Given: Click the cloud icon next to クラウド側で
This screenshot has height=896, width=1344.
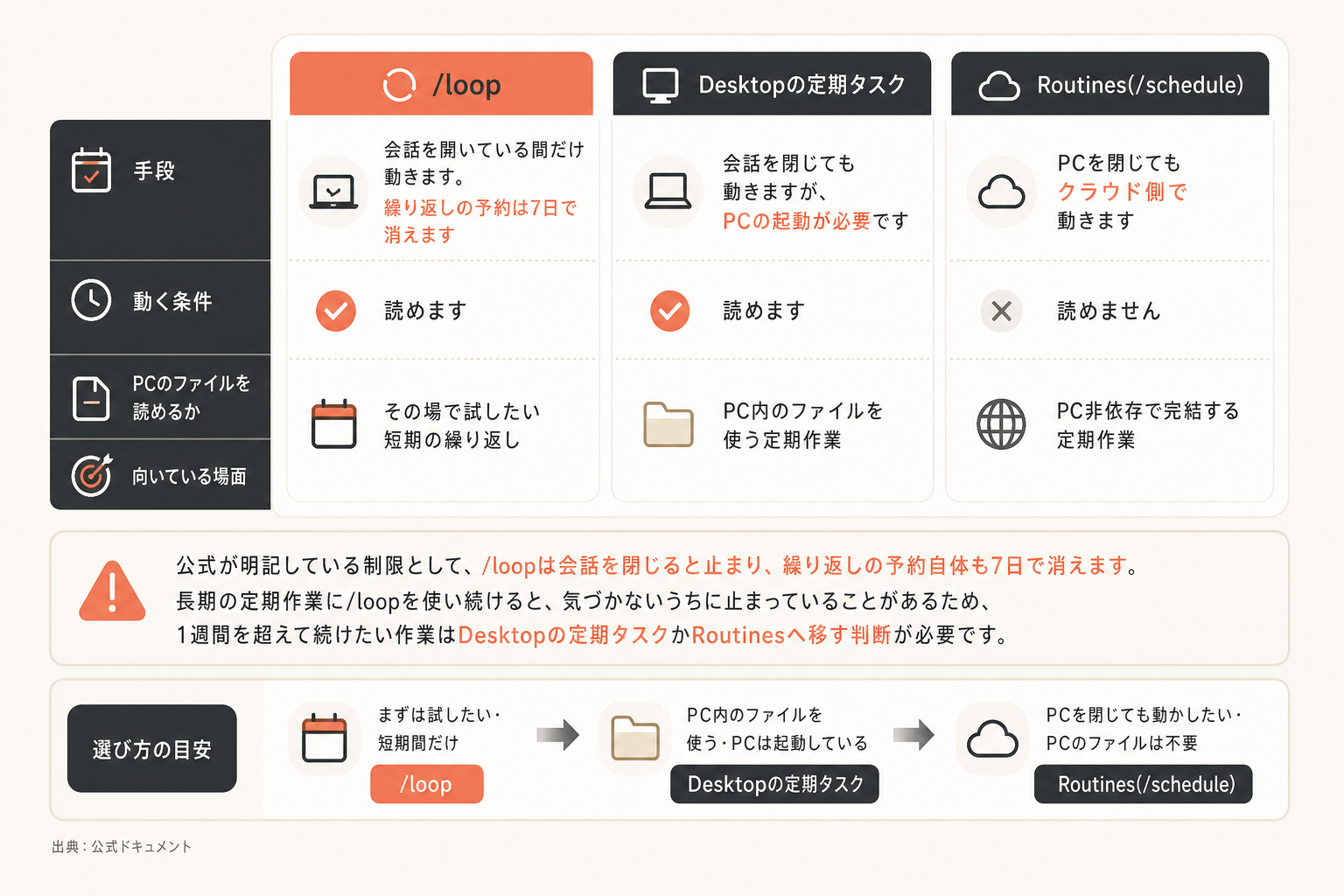Looking at the screenshot, I should (x=1001, y=192).
